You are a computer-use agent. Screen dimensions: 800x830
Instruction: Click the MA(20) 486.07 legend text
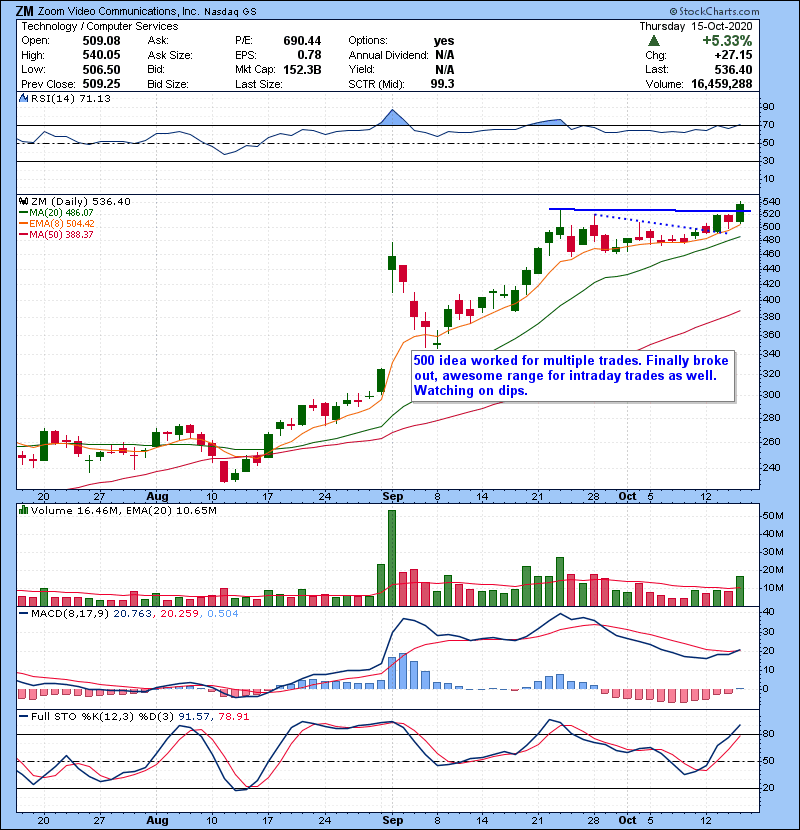(x=61, y=212)
